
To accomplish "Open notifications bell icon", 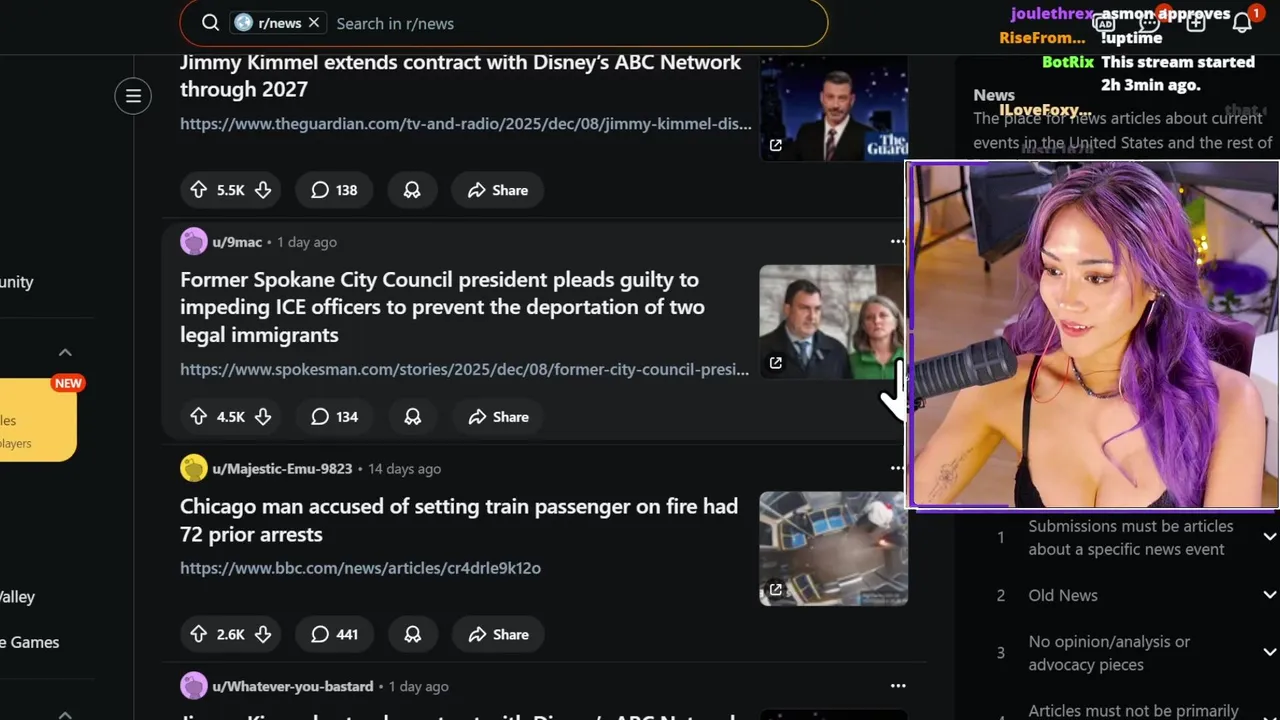I will [1242, 23].
